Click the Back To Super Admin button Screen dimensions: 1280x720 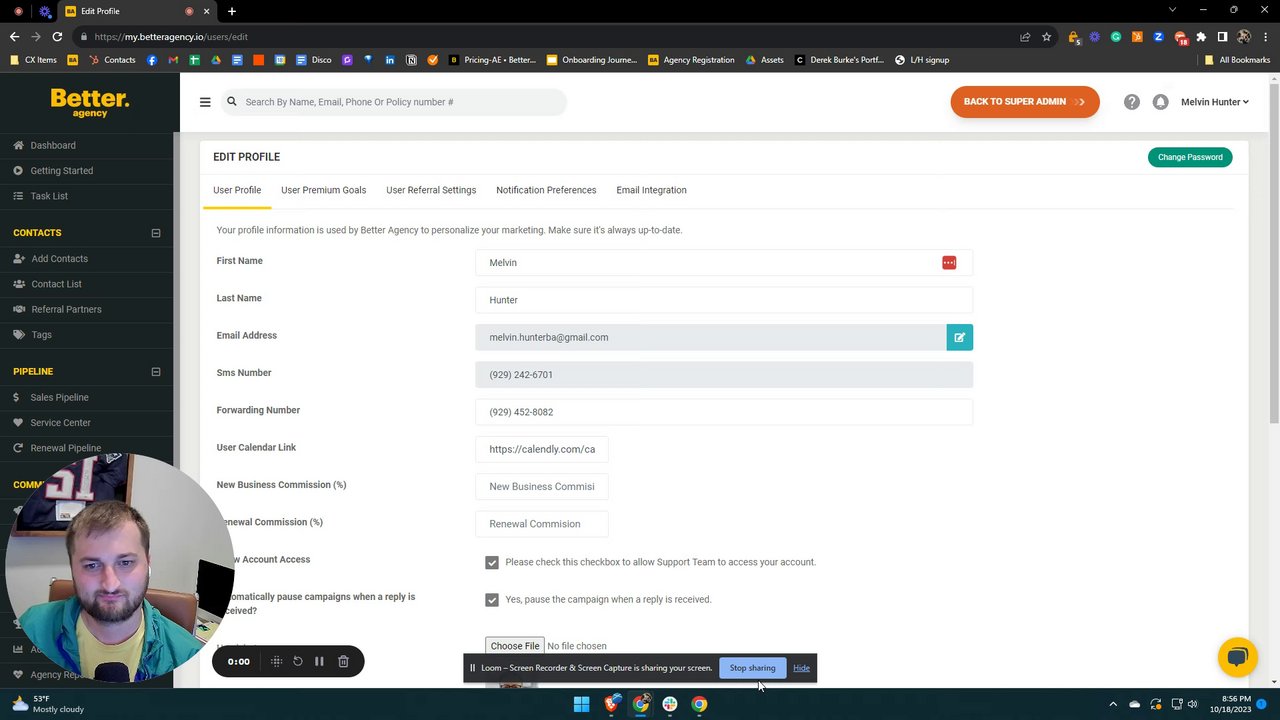pyautogui.click(x=1025, y=102)
